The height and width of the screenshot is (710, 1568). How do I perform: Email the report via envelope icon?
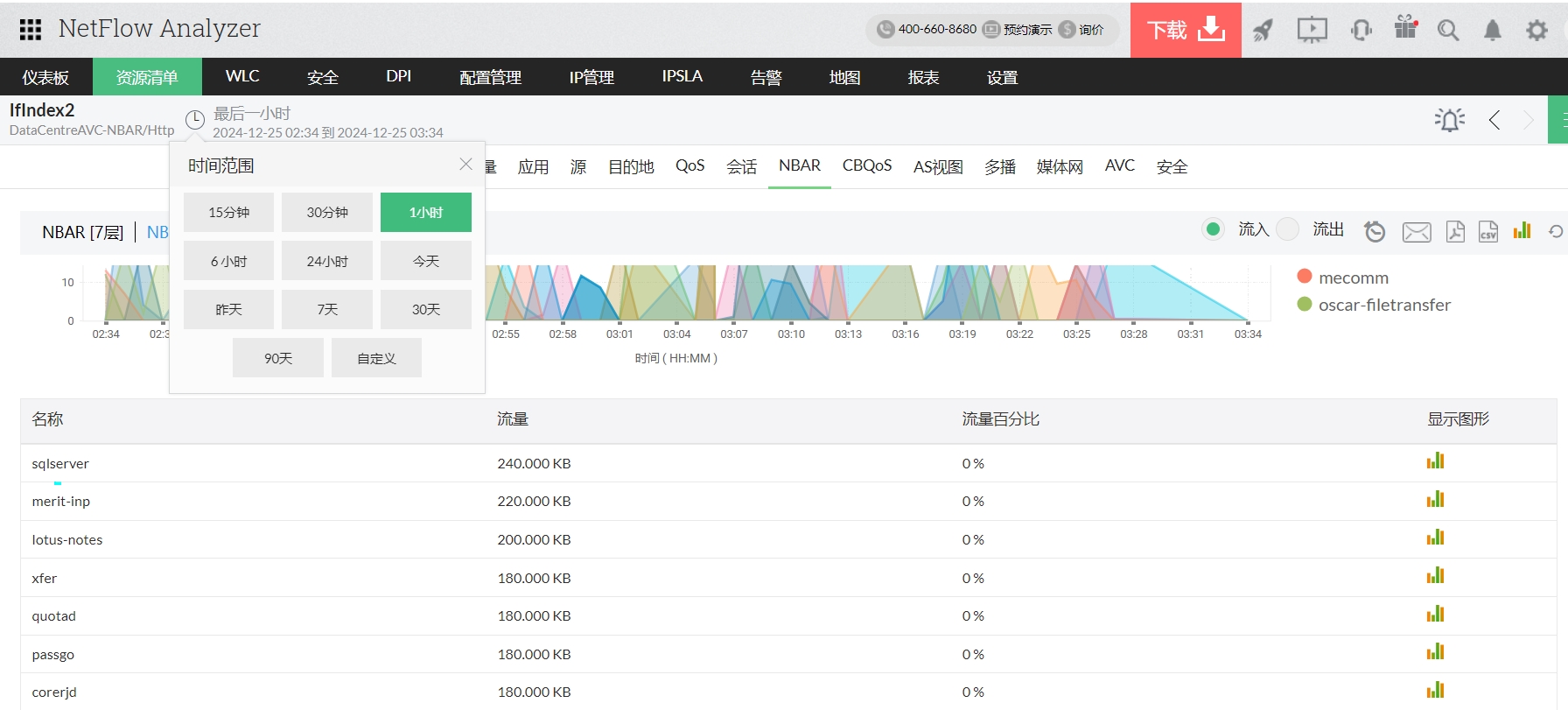pos(1417,231)
